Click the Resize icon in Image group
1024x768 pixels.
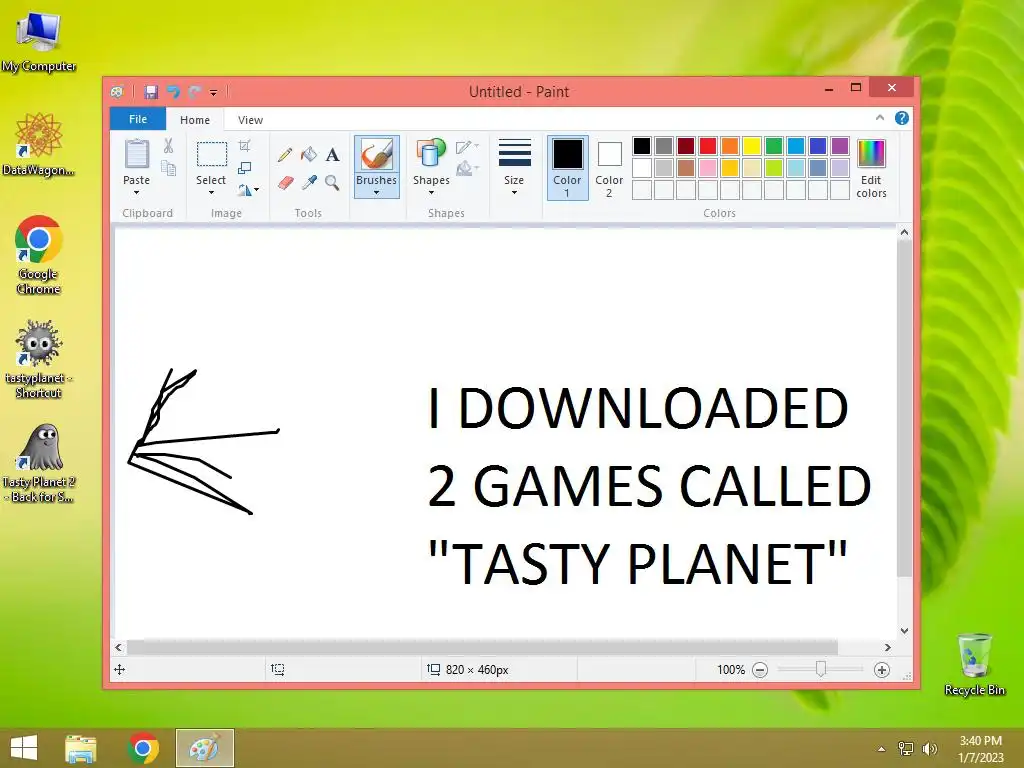tap(244, 168)
